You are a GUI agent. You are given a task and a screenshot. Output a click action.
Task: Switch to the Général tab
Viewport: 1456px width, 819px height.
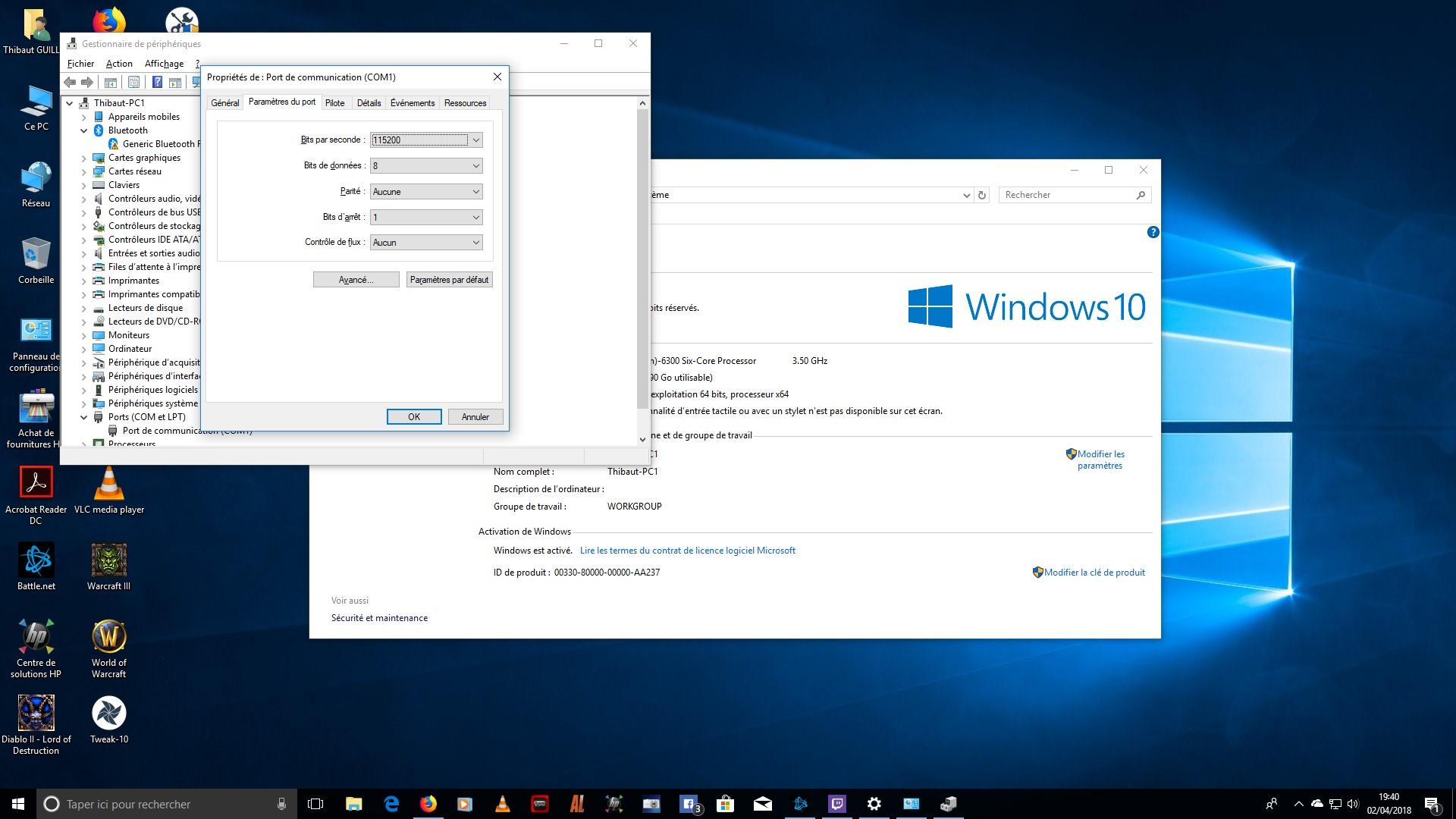pos(224,103)
